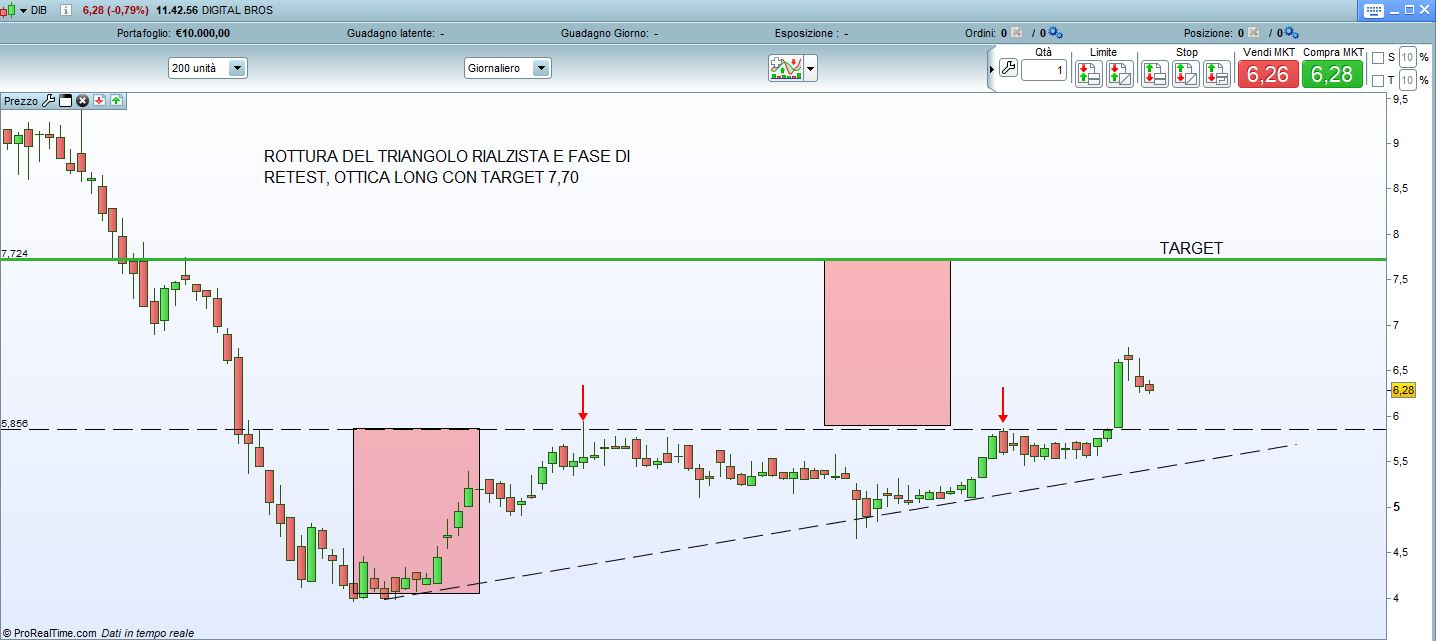Click the Qtà quantity input field

click(x=1044, y=71)
